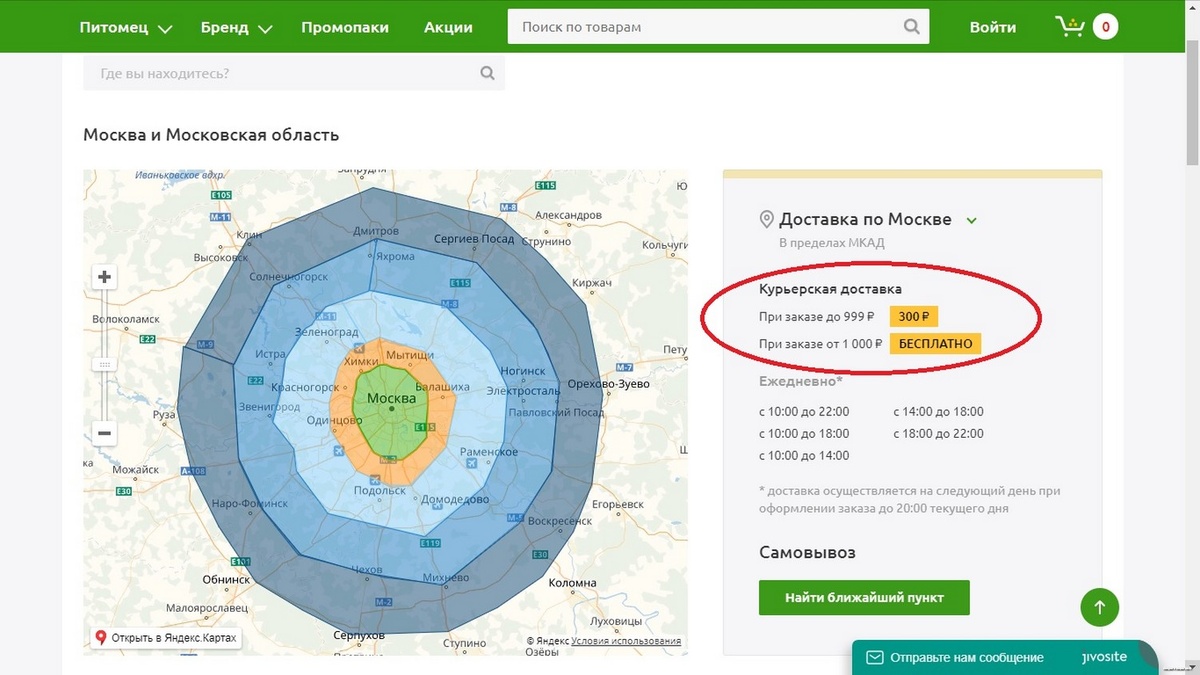1200x675 pixels.
Task: Expand the Питомец menu
Action: point(126,27)
